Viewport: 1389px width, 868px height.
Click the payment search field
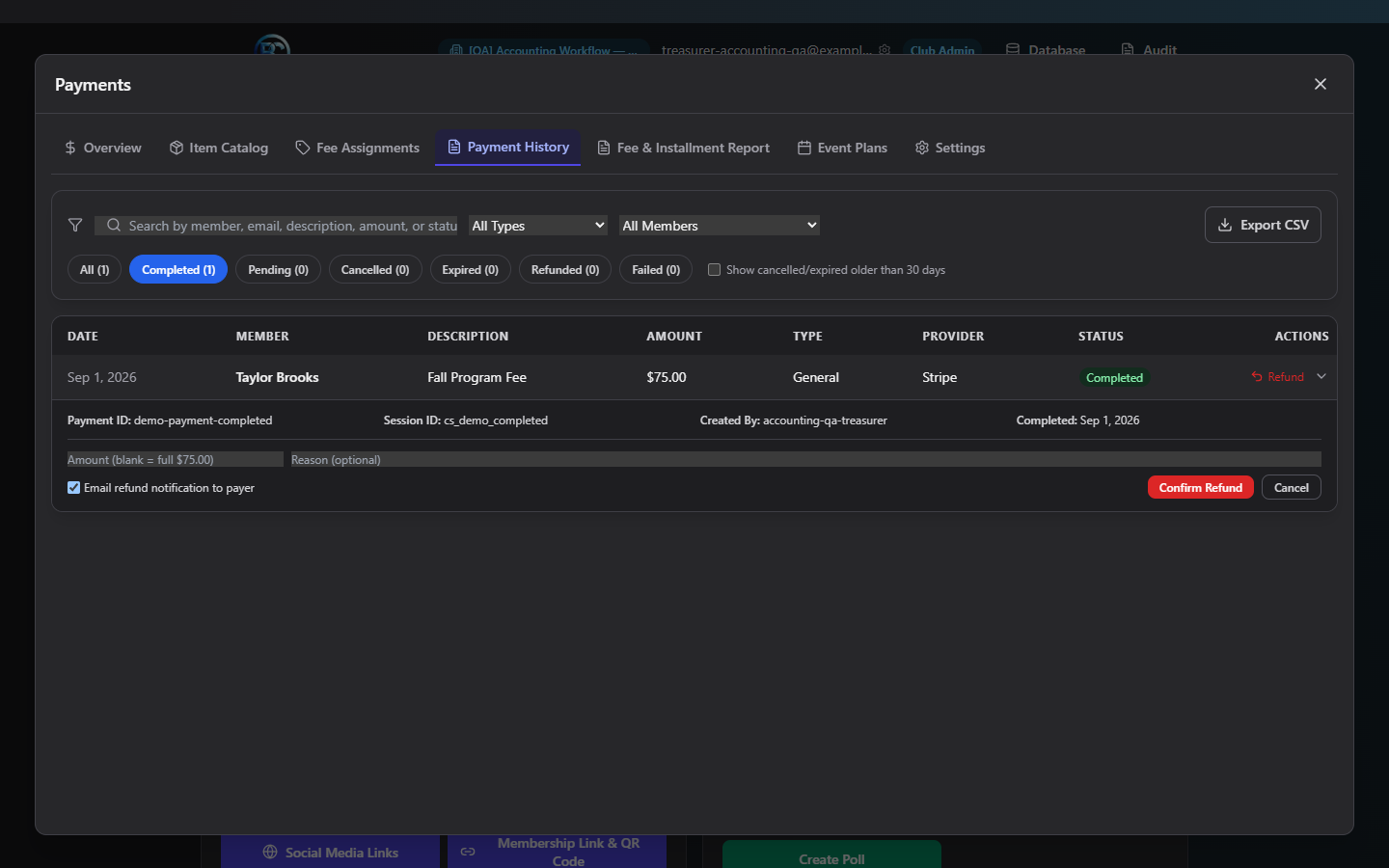click(x=276, y=226)
